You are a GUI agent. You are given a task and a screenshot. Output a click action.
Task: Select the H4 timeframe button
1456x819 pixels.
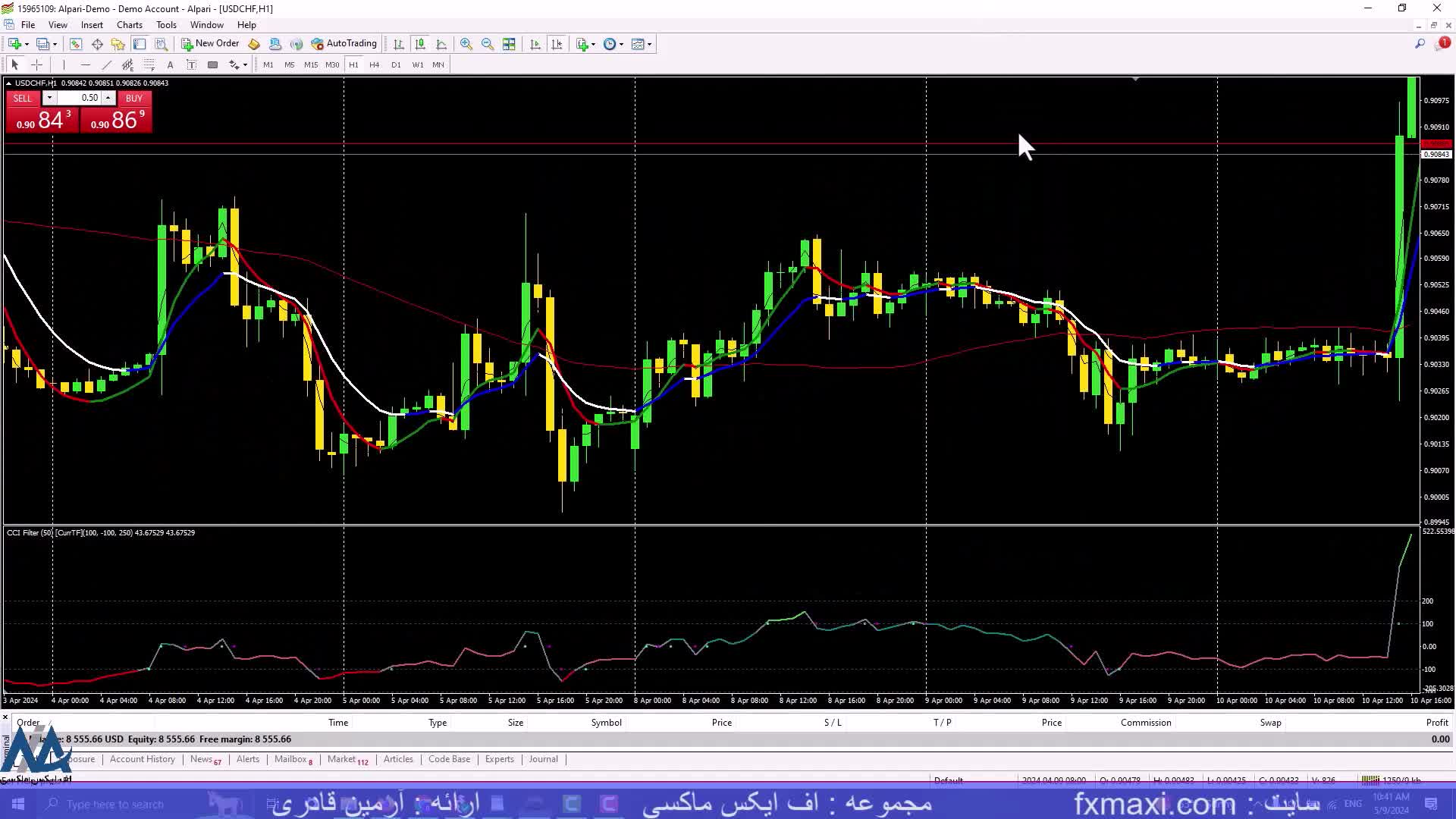coord(374,65)
